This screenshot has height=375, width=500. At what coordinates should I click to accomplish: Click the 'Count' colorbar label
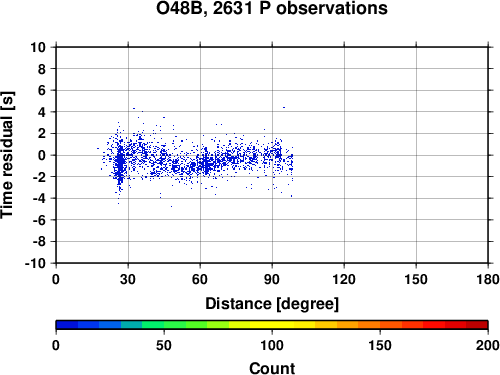[272, 368]
